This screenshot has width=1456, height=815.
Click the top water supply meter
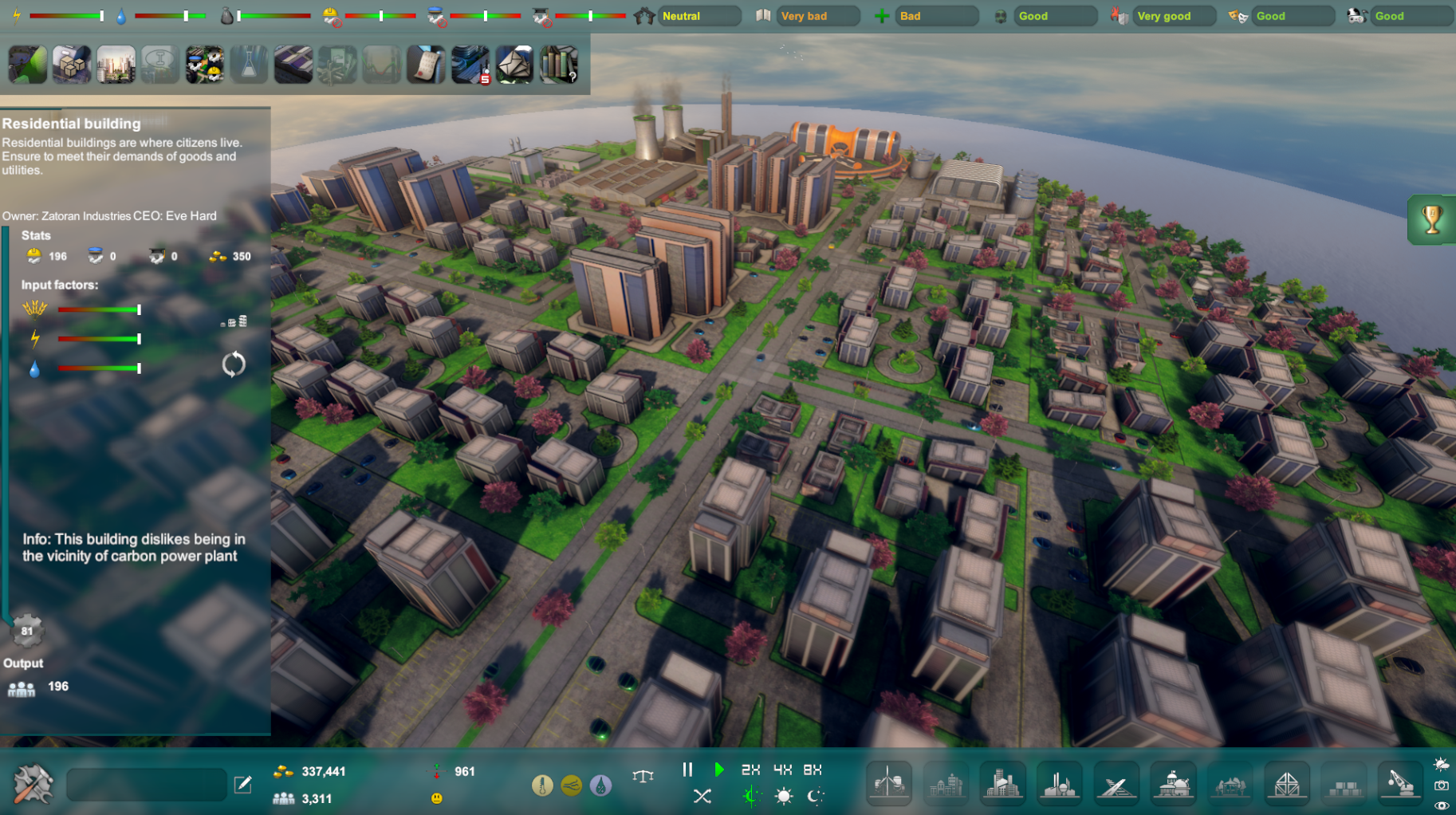(170, 15)
